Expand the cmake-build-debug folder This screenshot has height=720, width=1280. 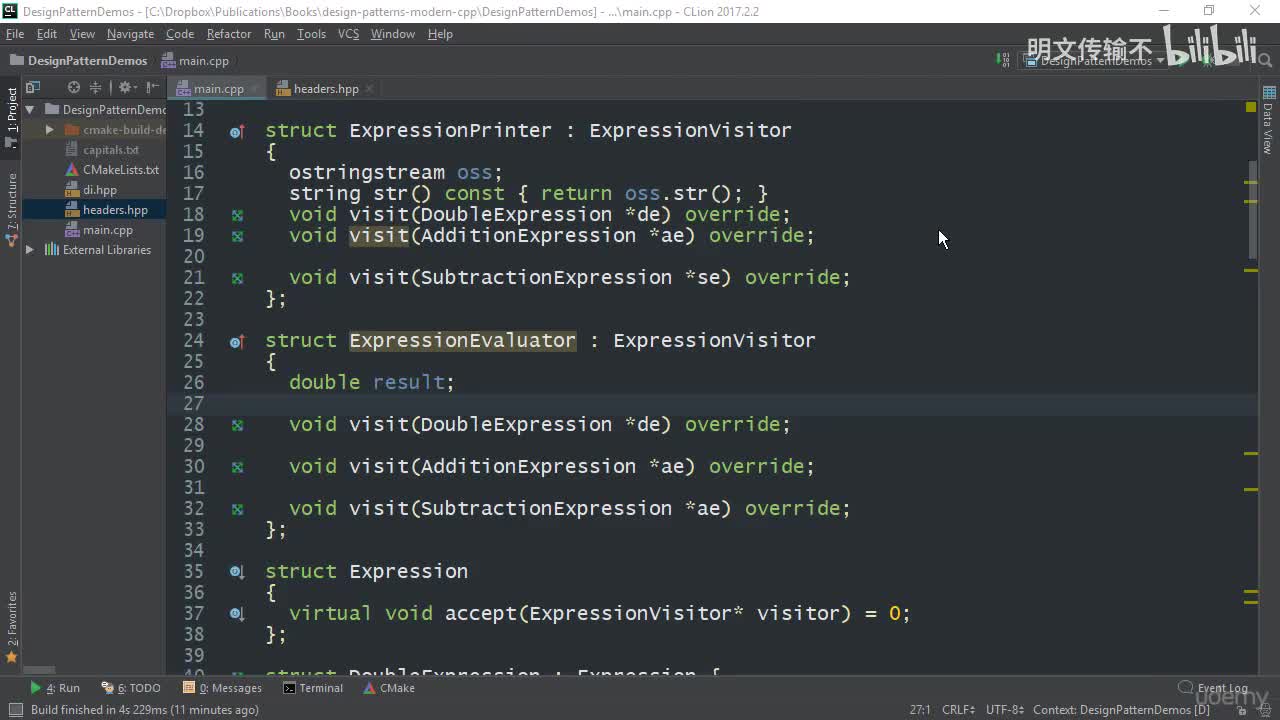50,130
